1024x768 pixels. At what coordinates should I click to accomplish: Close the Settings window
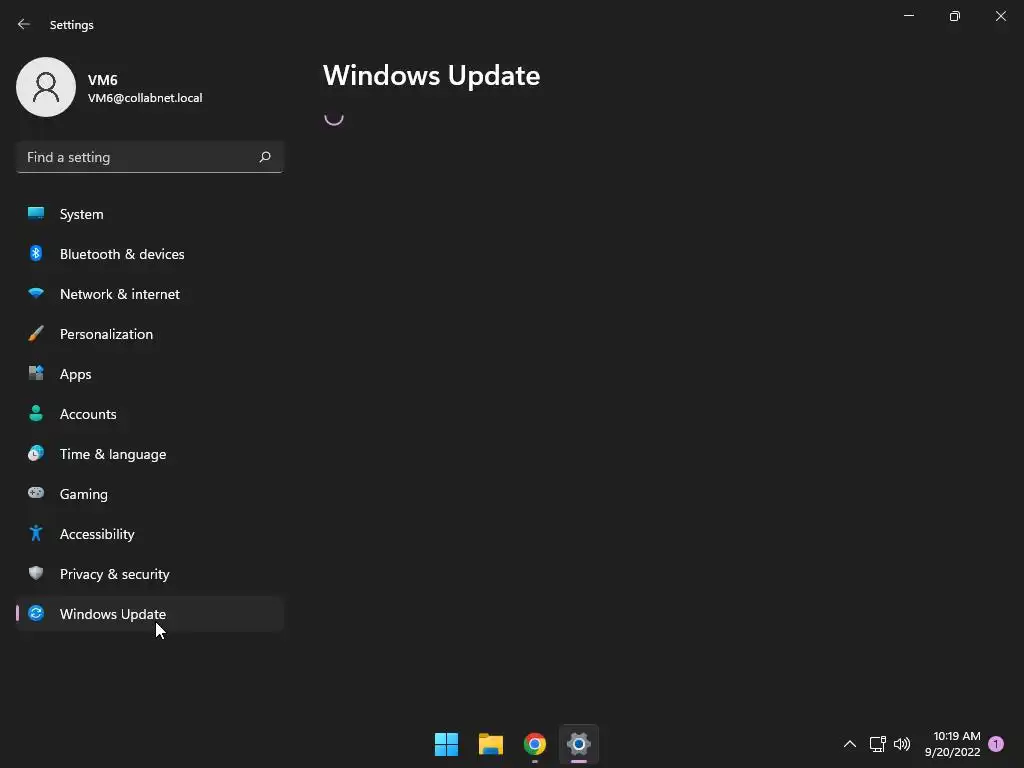pos(1000,16)
